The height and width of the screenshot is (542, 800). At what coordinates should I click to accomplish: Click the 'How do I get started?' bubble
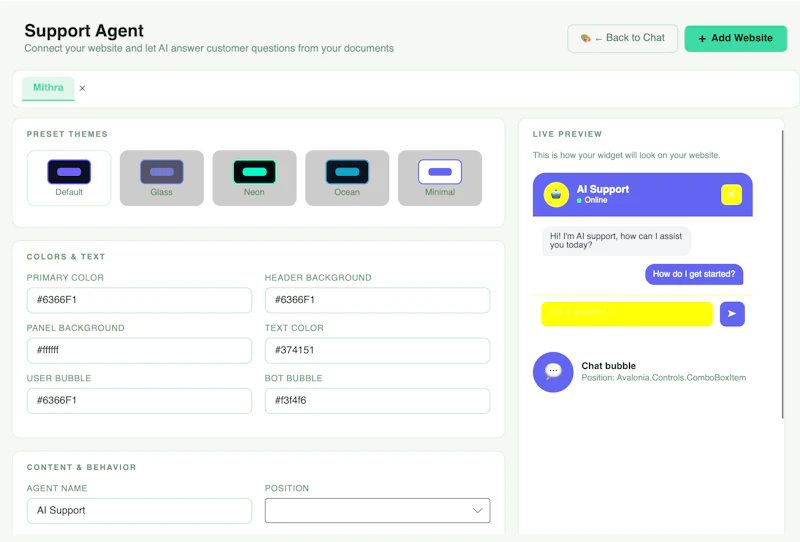(x=694, y=274)
